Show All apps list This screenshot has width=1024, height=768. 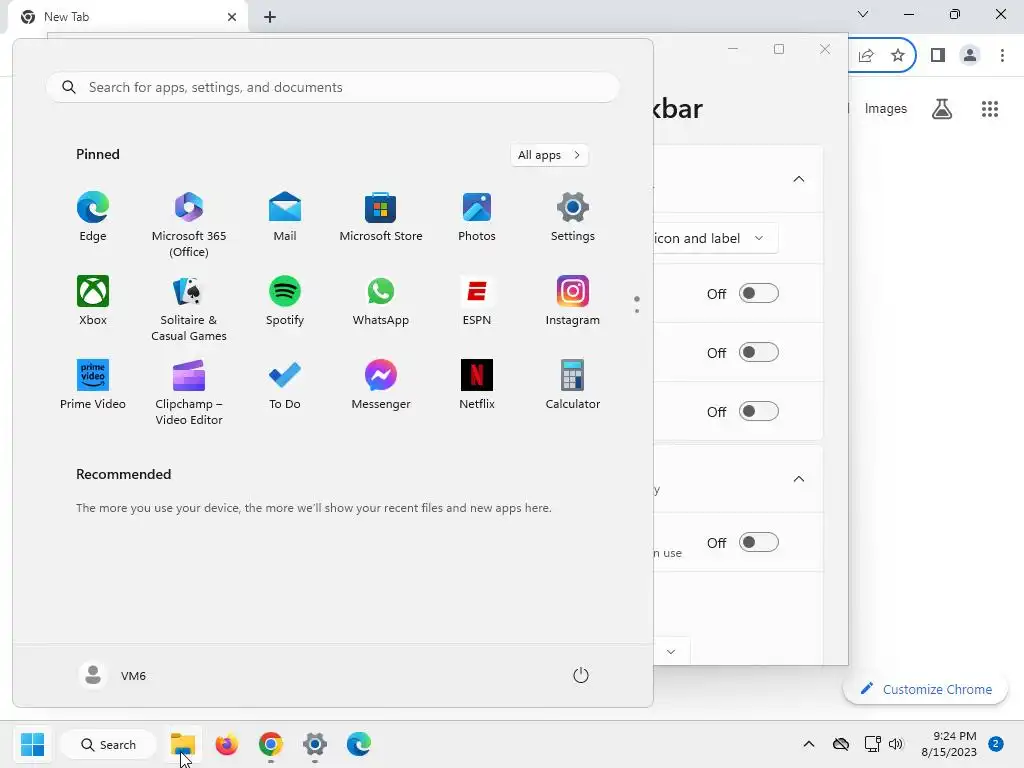pyautogui.click(x=549, y=155)
